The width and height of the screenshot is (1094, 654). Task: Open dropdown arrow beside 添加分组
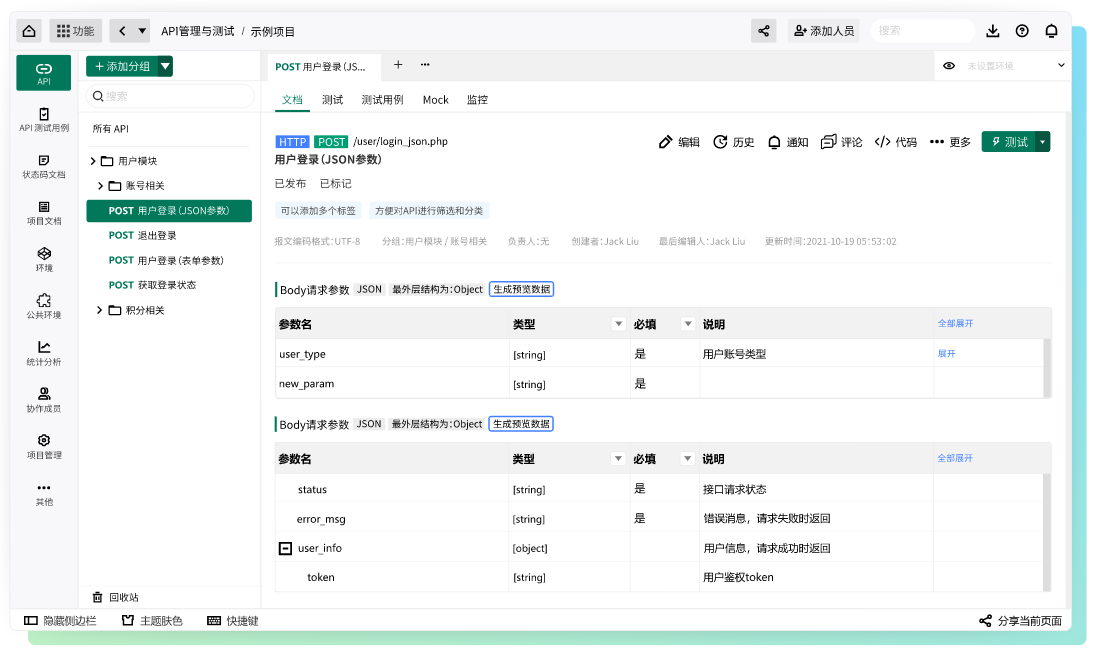point(165,66)
